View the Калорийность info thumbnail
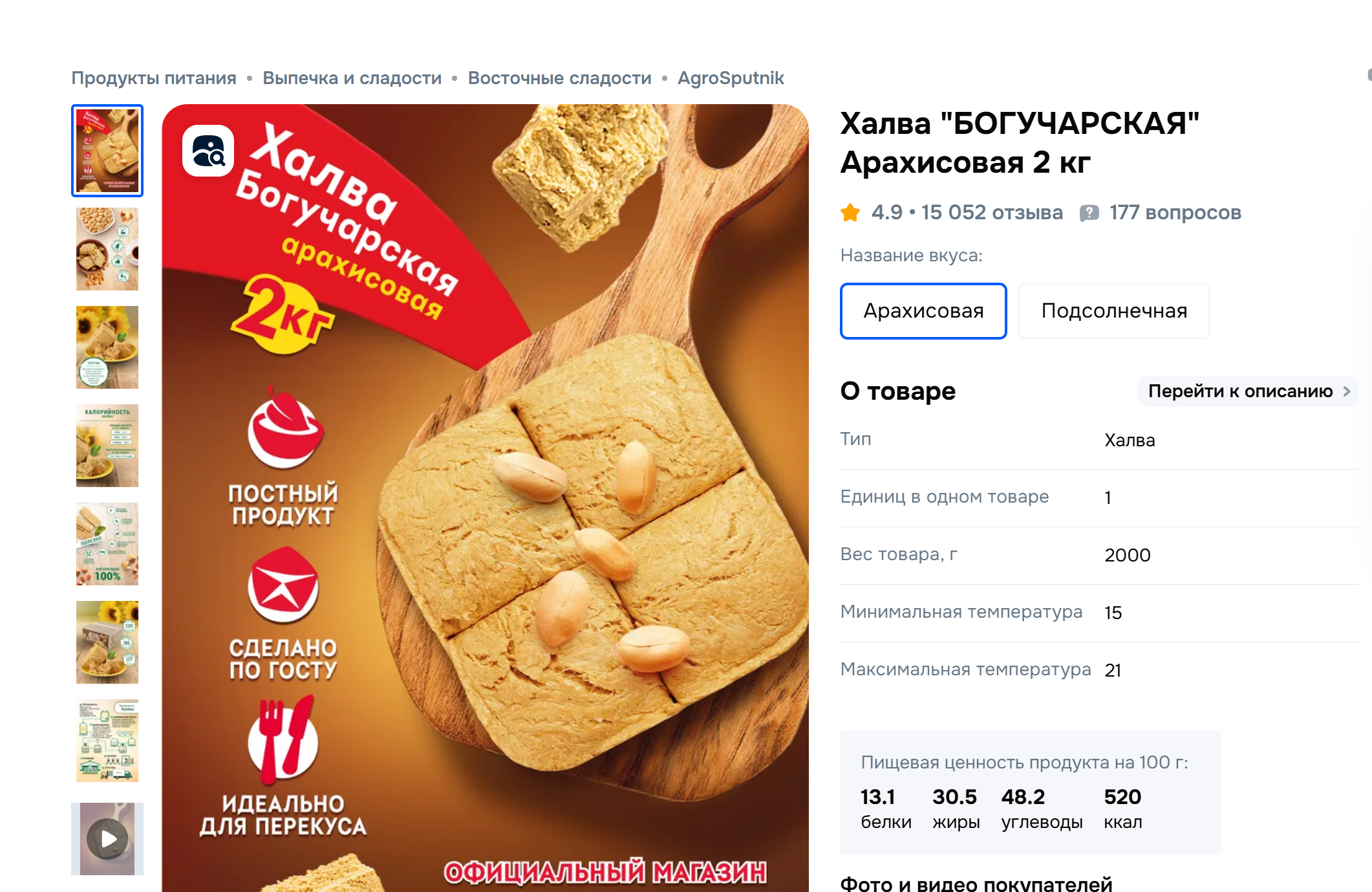Screen dimensions: 1372x892 (x=107, y=446)
